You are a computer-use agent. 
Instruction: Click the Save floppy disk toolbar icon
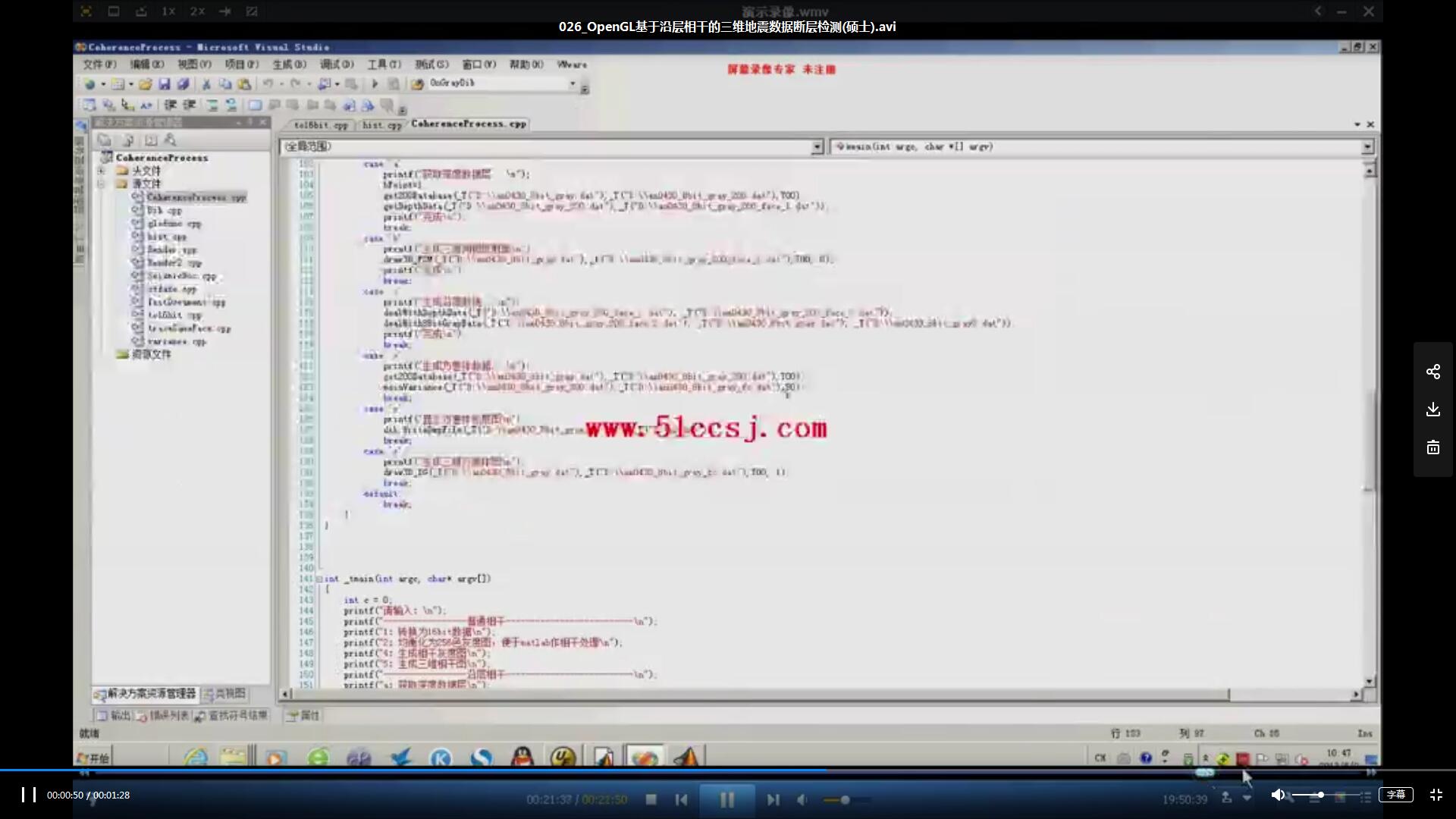coord(164,84)
